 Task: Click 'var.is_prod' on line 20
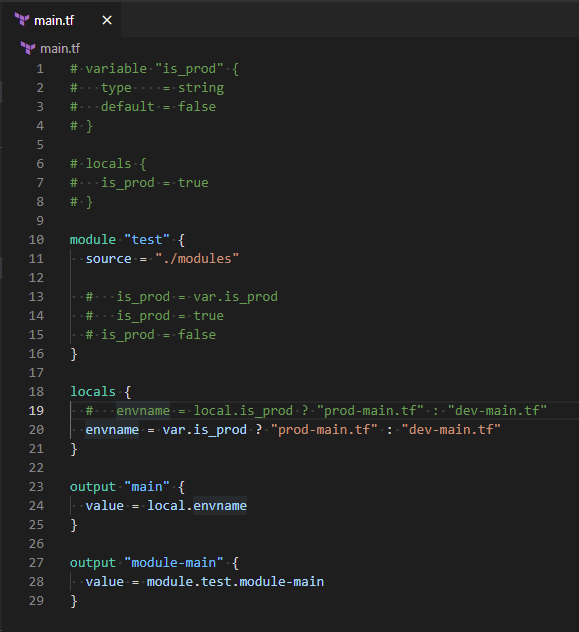click(x=205, y=430)
